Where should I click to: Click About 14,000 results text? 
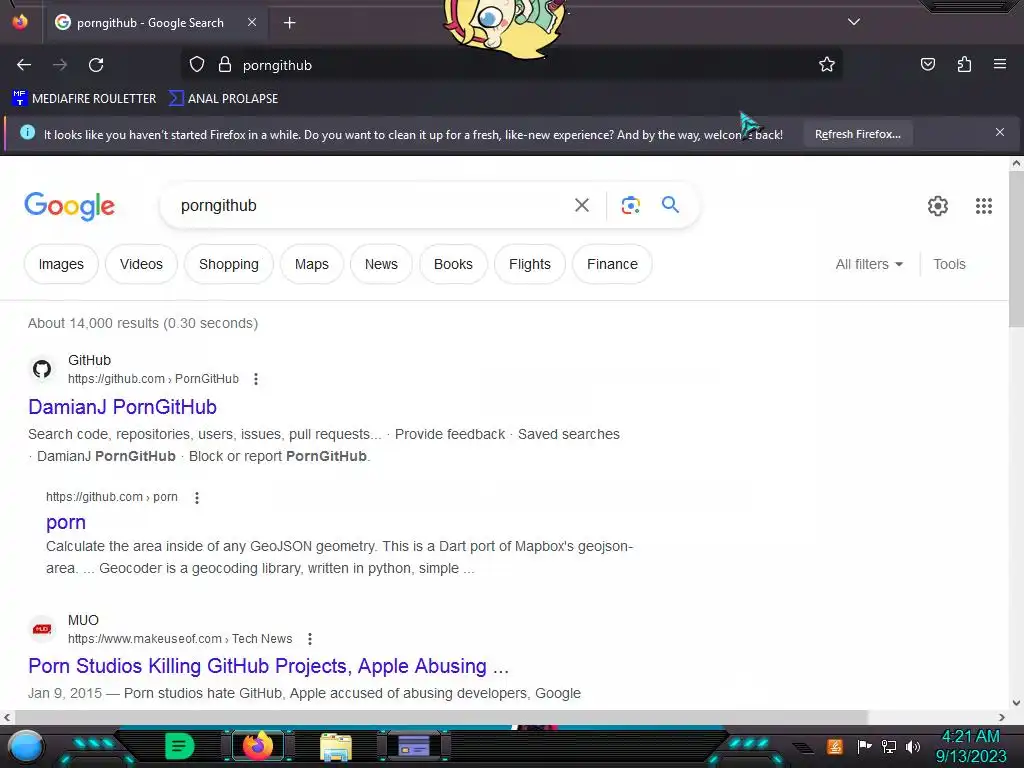(143, 323)
